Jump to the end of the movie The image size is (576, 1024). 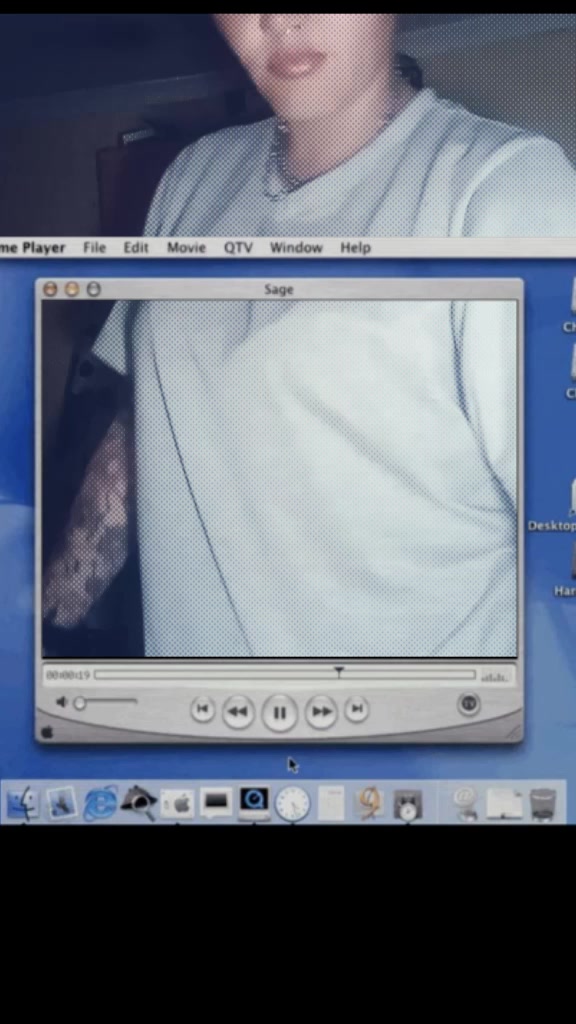(357, 709)
